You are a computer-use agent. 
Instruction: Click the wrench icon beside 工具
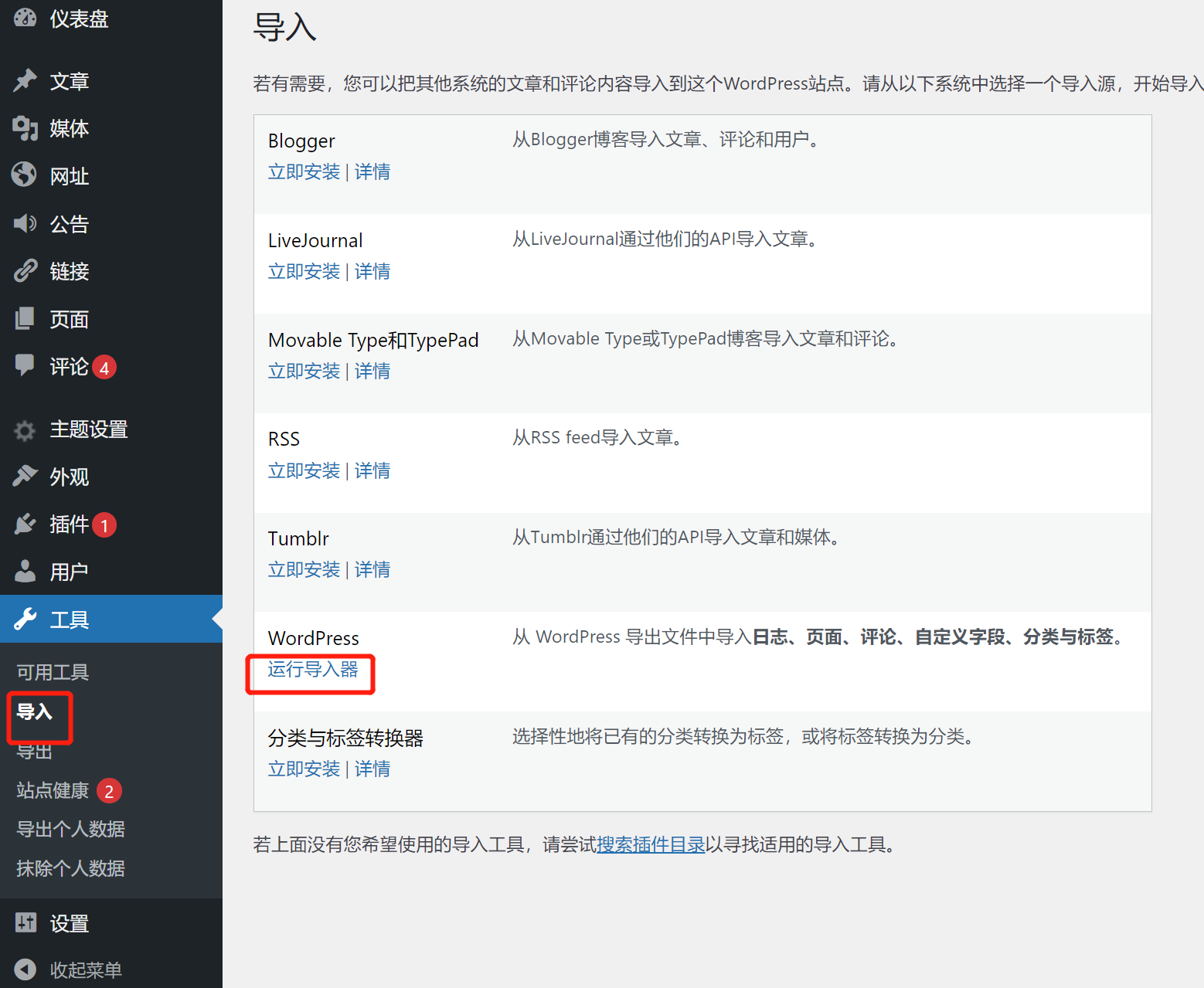click(25, 620)
